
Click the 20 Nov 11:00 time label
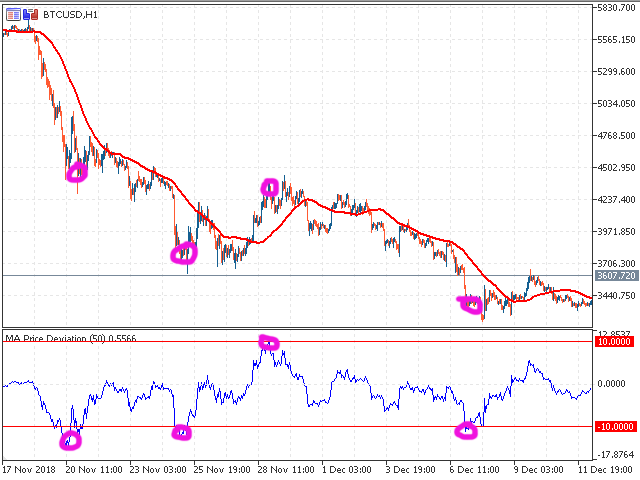coord(94,469)
